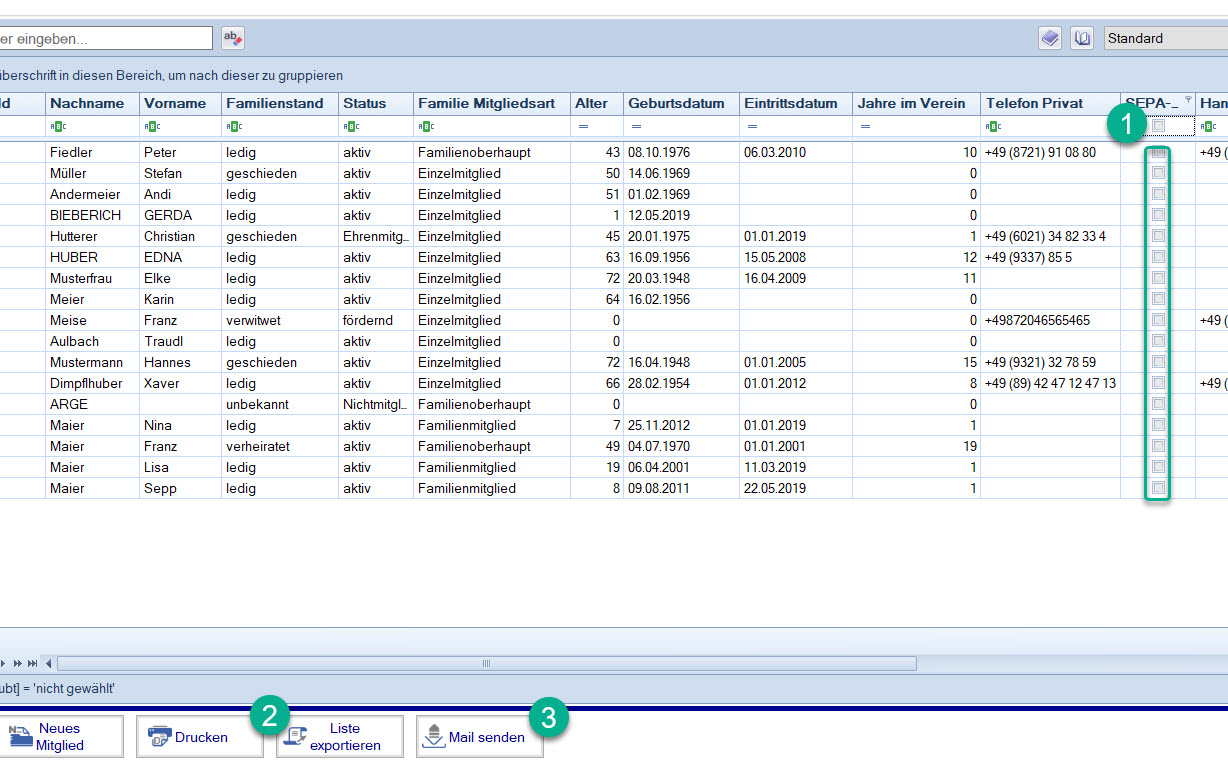Viewport: 1228px width, 762px height.
Task: Tick SEPA checkbox for Peter Fiedler
Action: (1159, 153)
